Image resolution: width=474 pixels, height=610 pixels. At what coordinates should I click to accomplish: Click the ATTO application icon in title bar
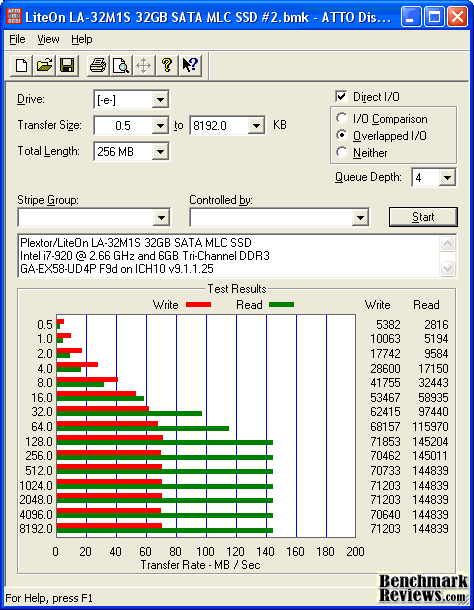pyautogui.click(x=14, y=17)
